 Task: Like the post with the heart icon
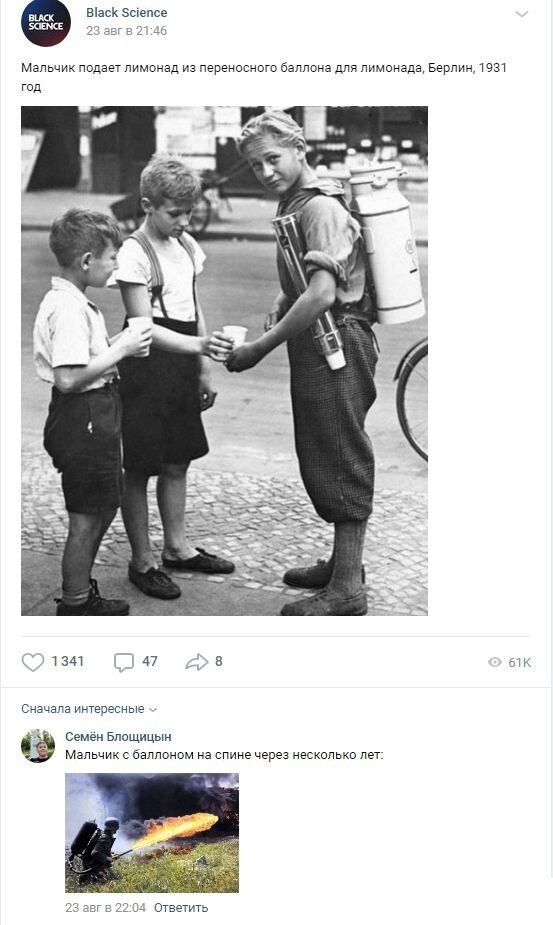click(x=33, y=662)
